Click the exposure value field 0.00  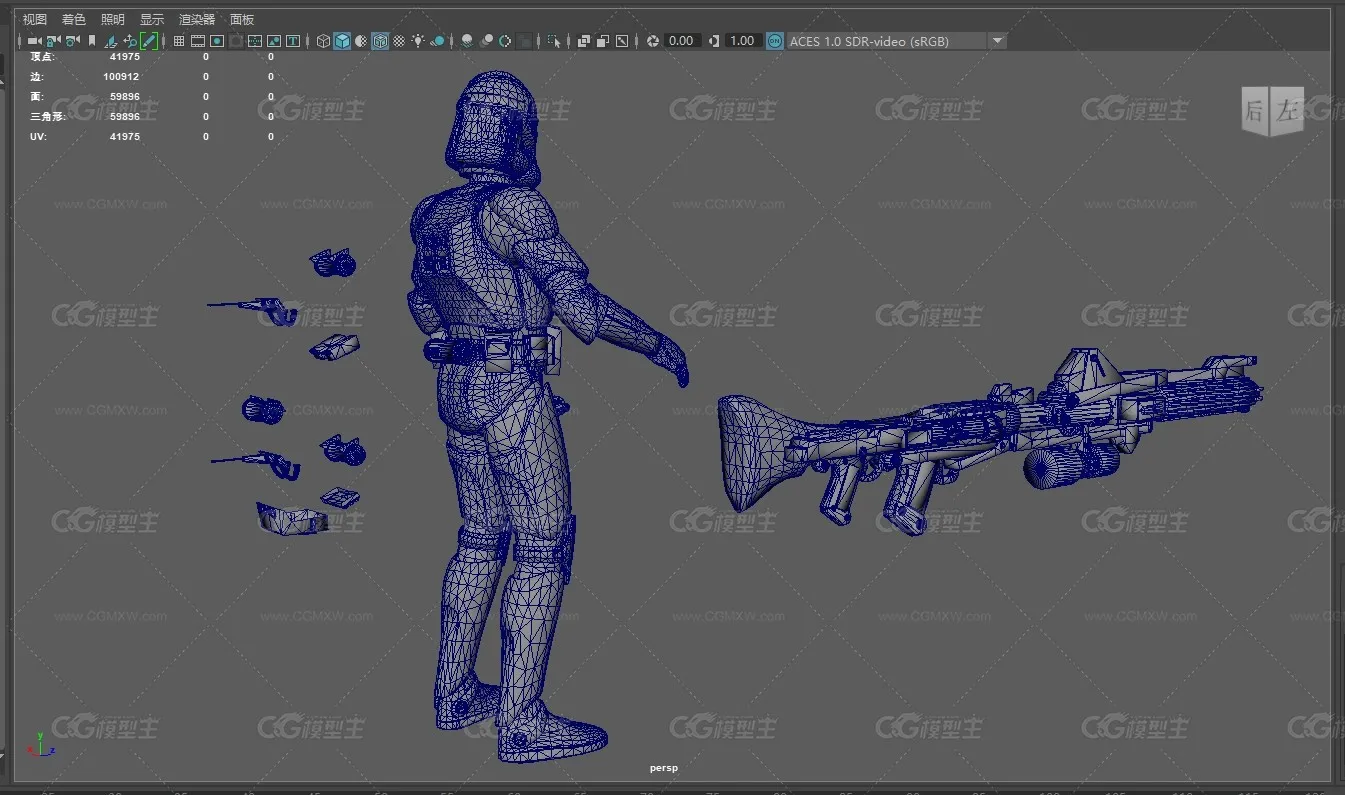click(681, 41)
